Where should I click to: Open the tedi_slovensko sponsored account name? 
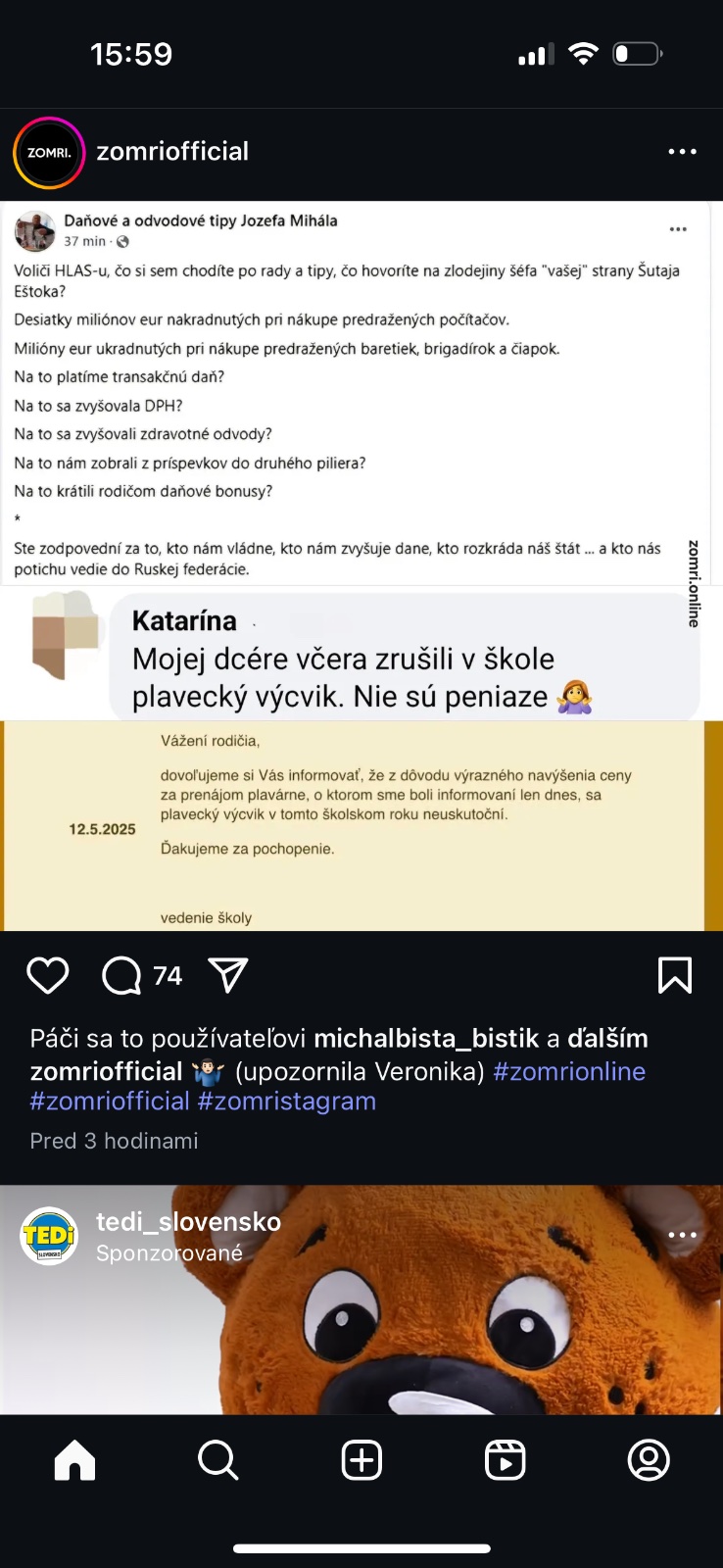pyautogui.click(x=188, y=1221)
